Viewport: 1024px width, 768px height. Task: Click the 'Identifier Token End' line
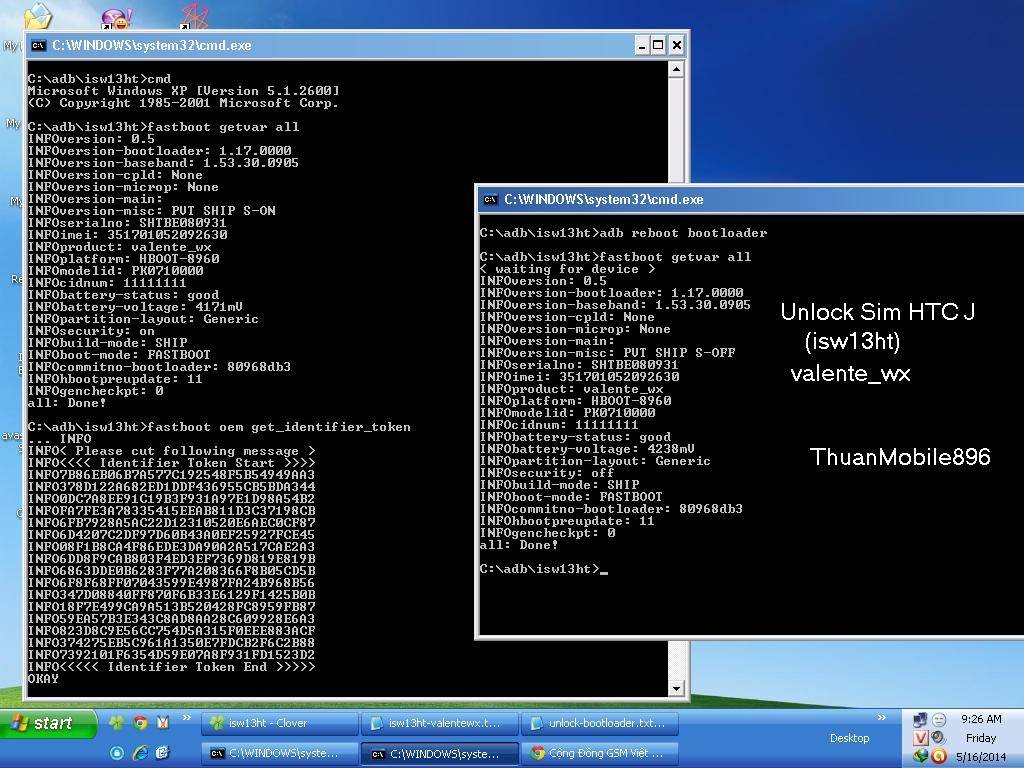pyautogui.click(x=171, y=667)
